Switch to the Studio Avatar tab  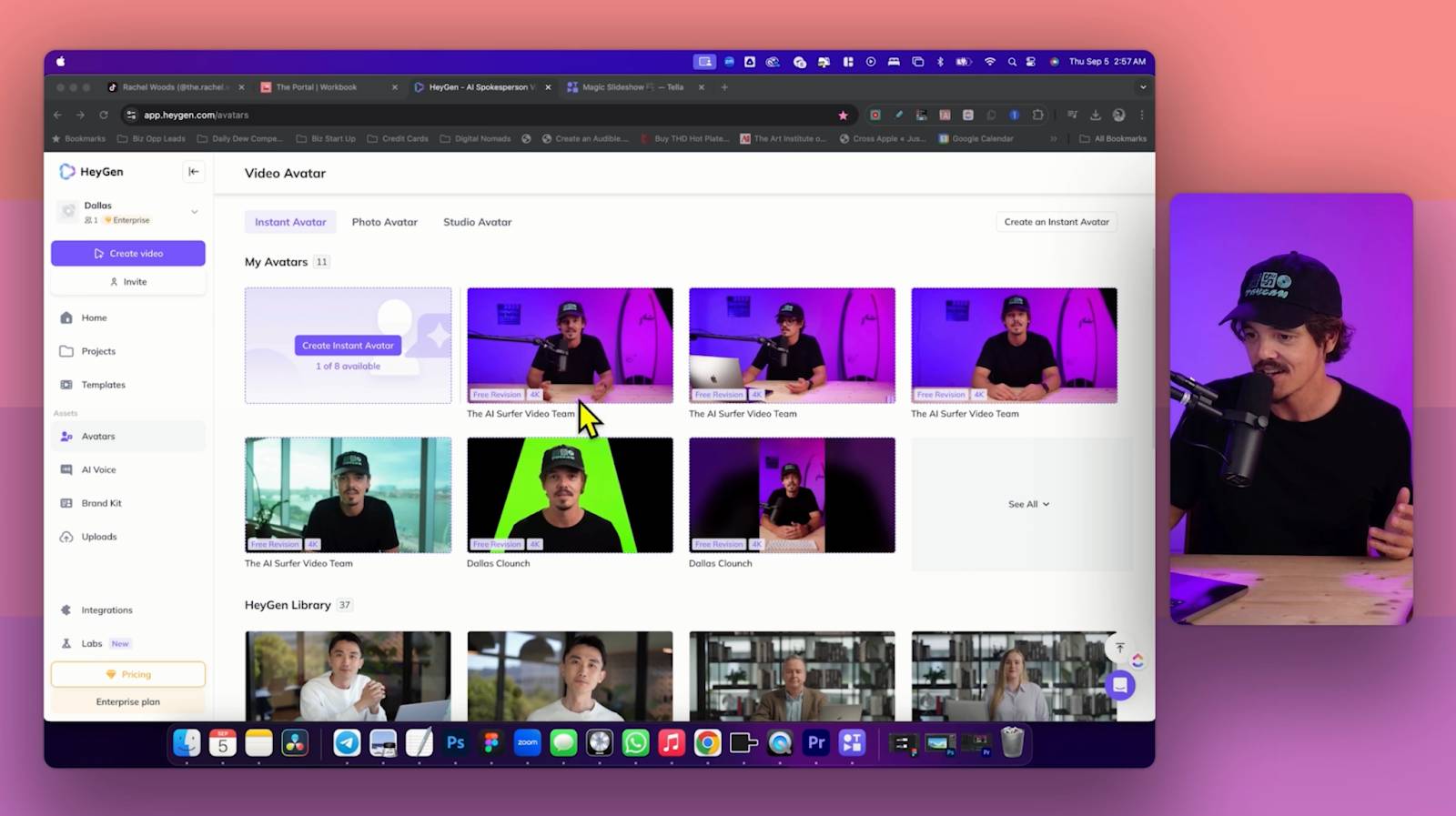pyautogui.click(x=478, y=222)
